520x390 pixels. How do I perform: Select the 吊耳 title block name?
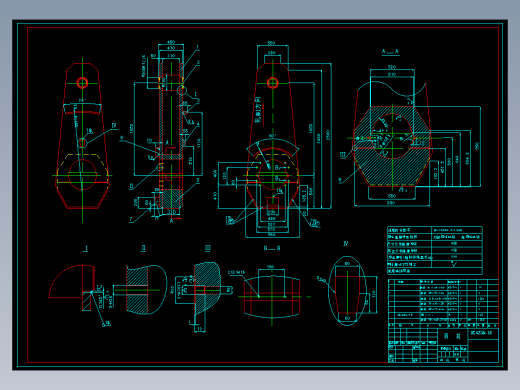[453, 336]
